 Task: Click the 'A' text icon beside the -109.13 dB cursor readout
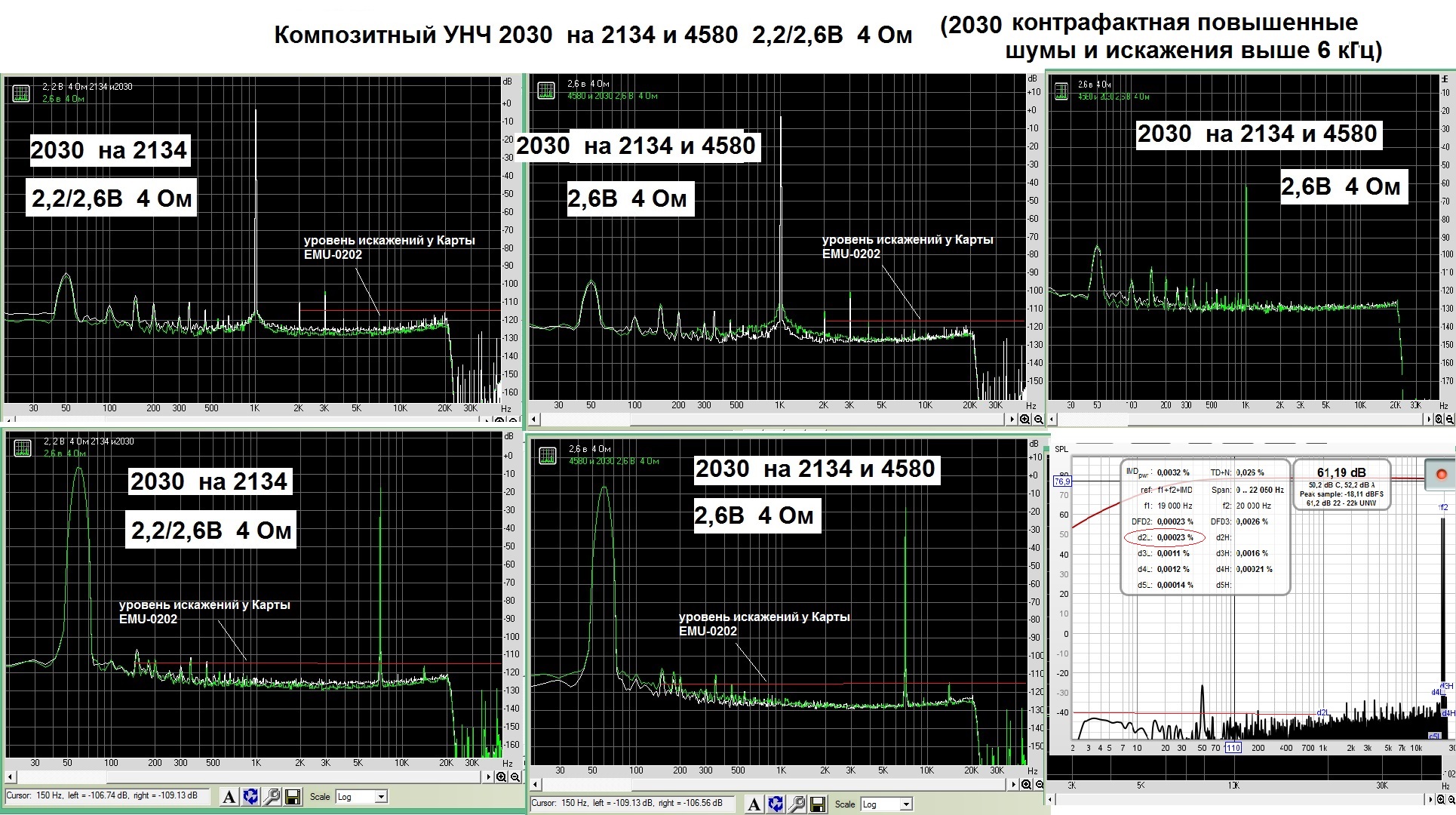pyautogui.click(x=754, y=804)
